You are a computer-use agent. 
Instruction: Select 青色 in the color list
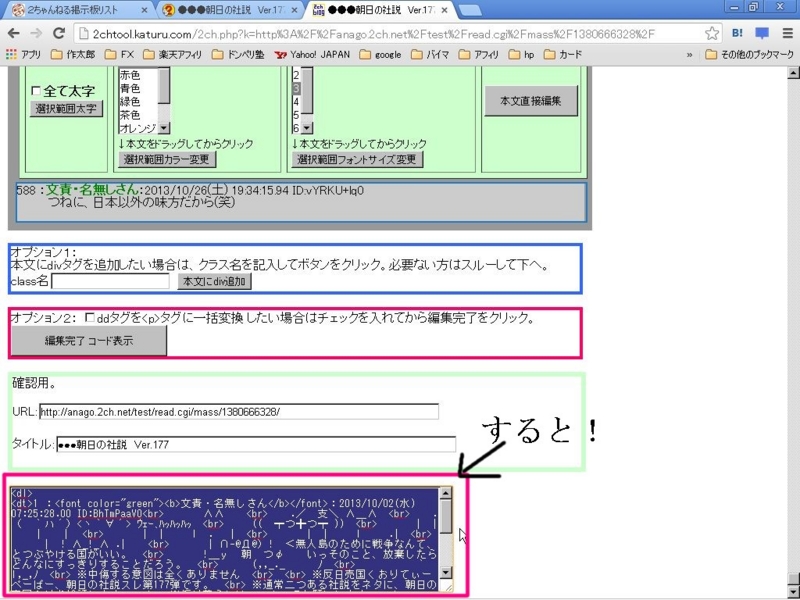[130, 88]
